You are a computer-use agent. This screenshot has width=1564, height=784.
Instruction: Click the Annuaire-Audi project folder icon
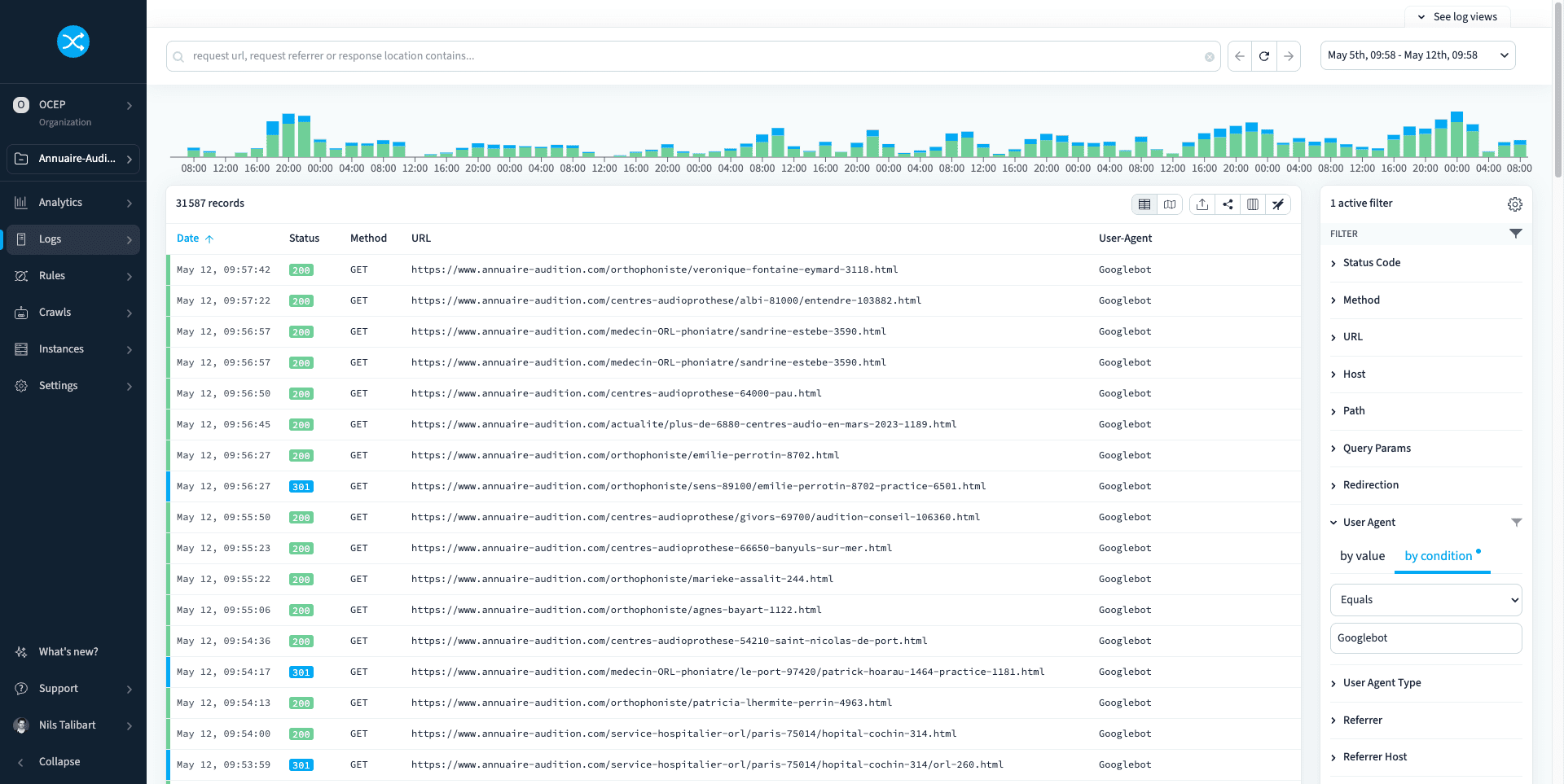[21, 159]
